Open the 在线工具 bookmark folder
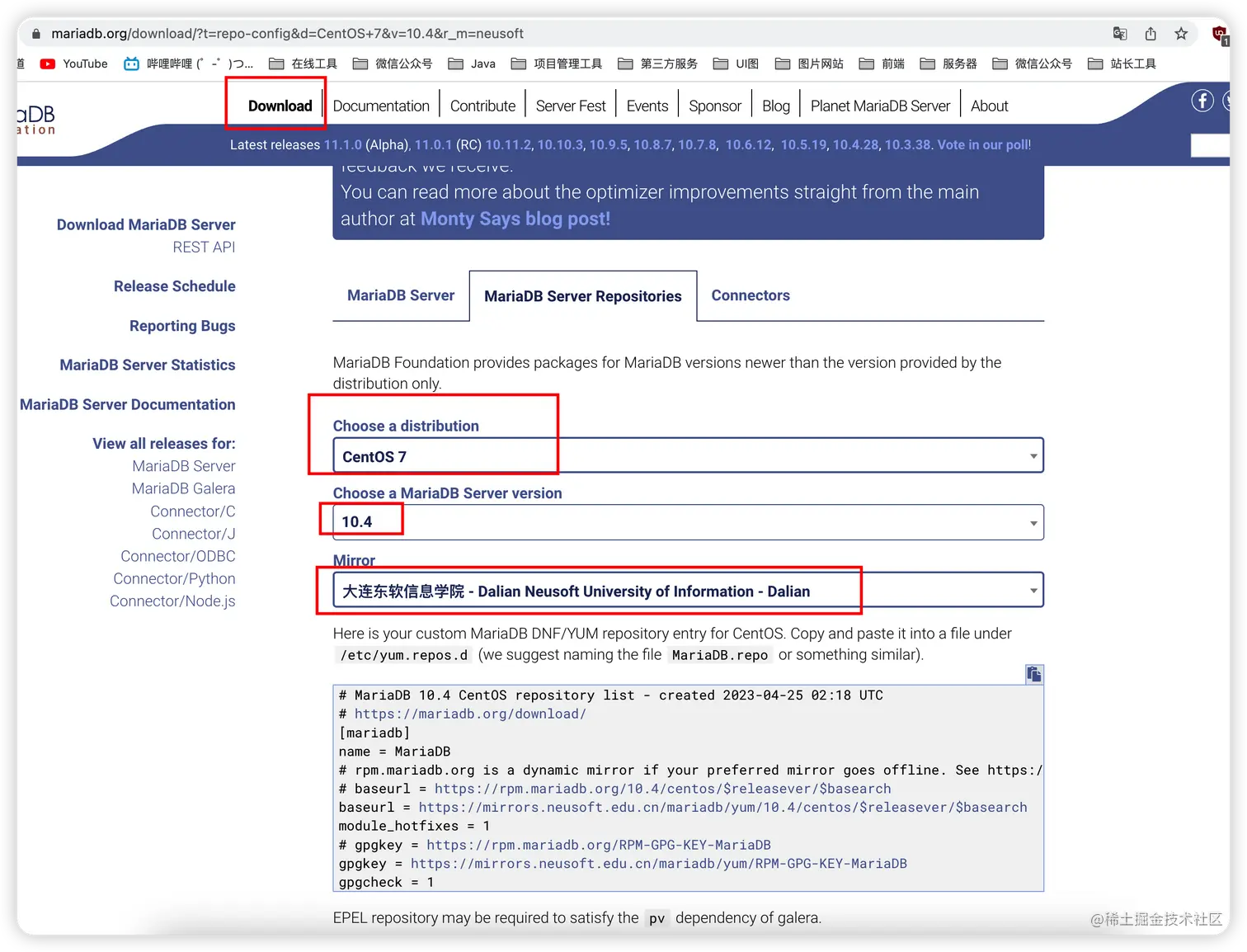This screenshot has width=1247, height=952. pyautogui.click(x=304, y=64)
